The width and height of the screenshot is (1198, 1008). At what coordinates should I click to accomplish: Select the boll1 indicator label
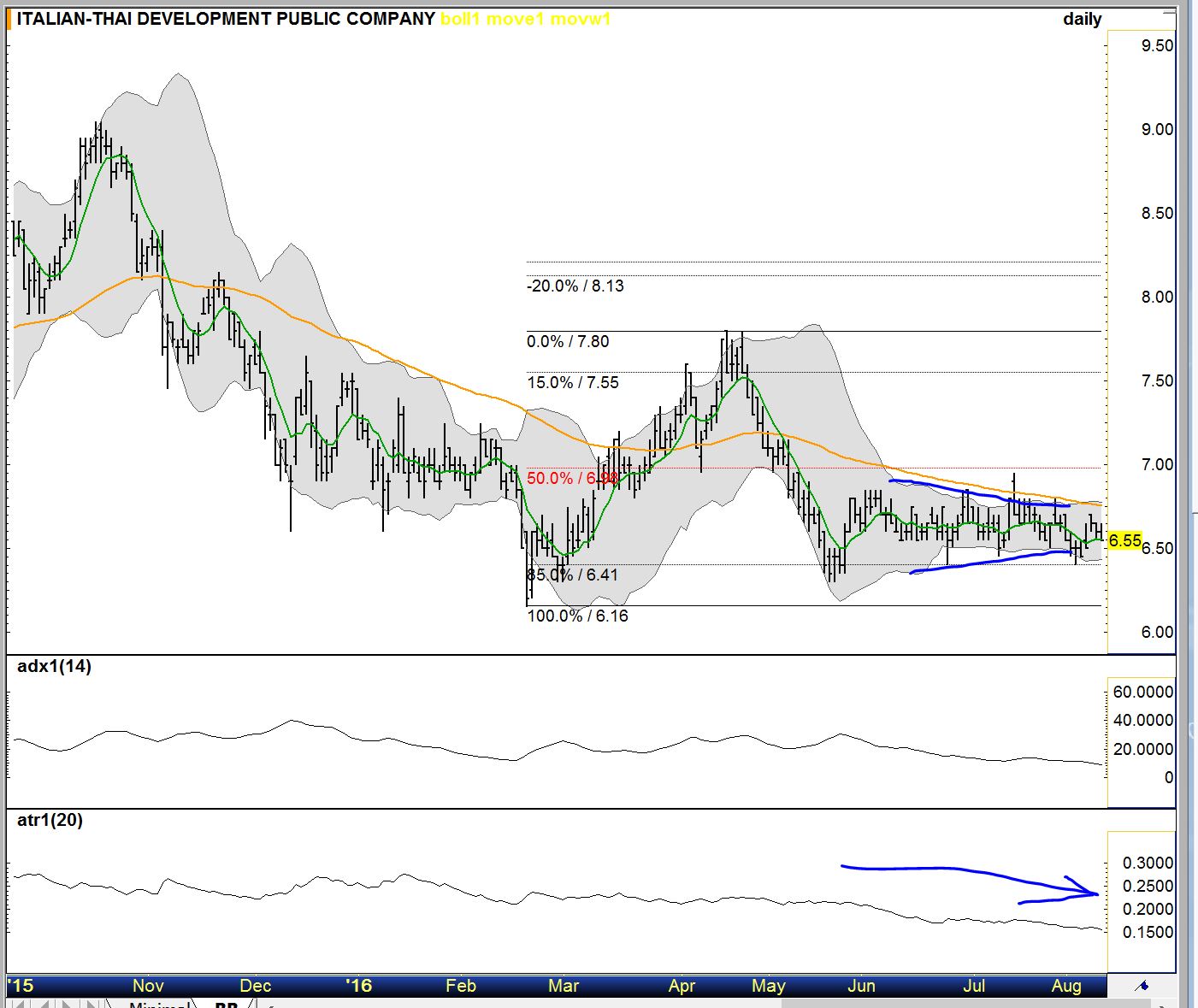pos(460,19)
